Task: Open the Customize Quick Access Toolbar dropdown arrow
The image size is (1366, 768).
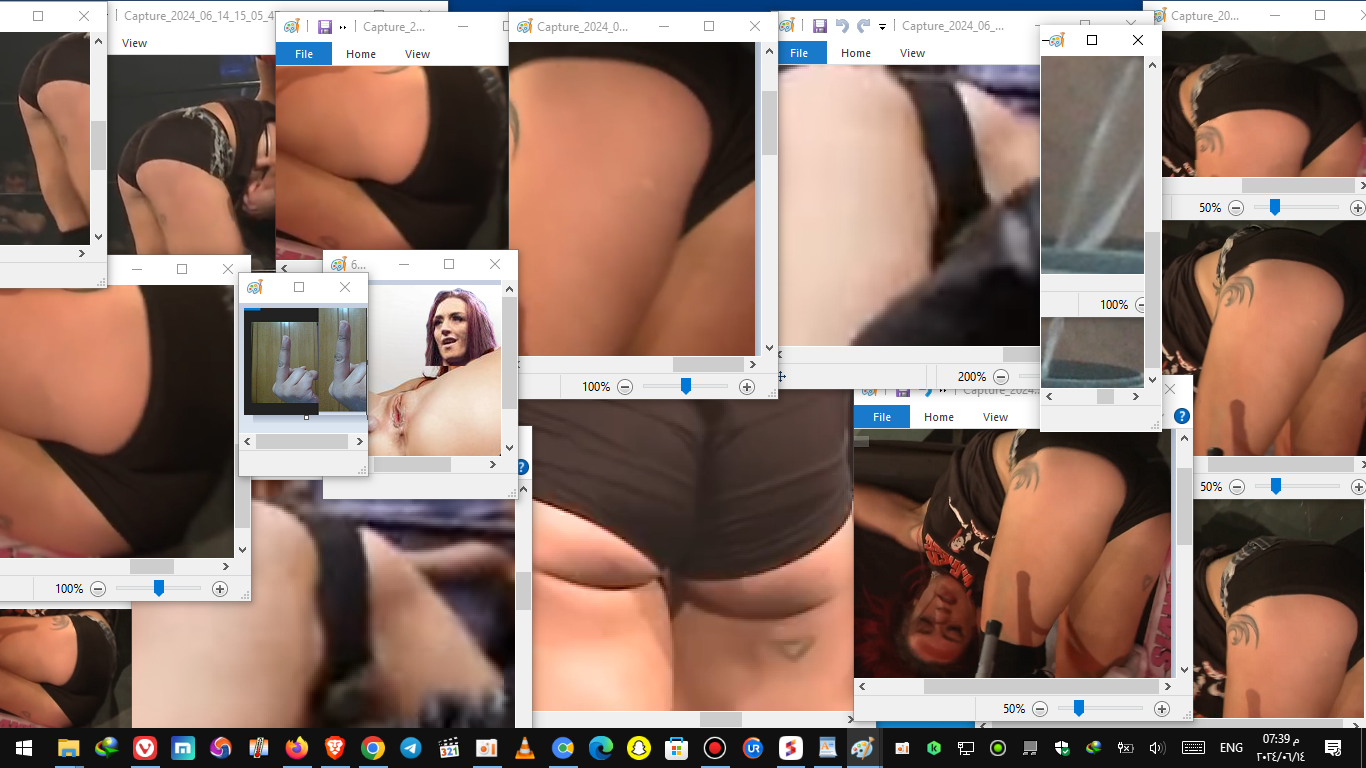Action: tap(881, 27)
